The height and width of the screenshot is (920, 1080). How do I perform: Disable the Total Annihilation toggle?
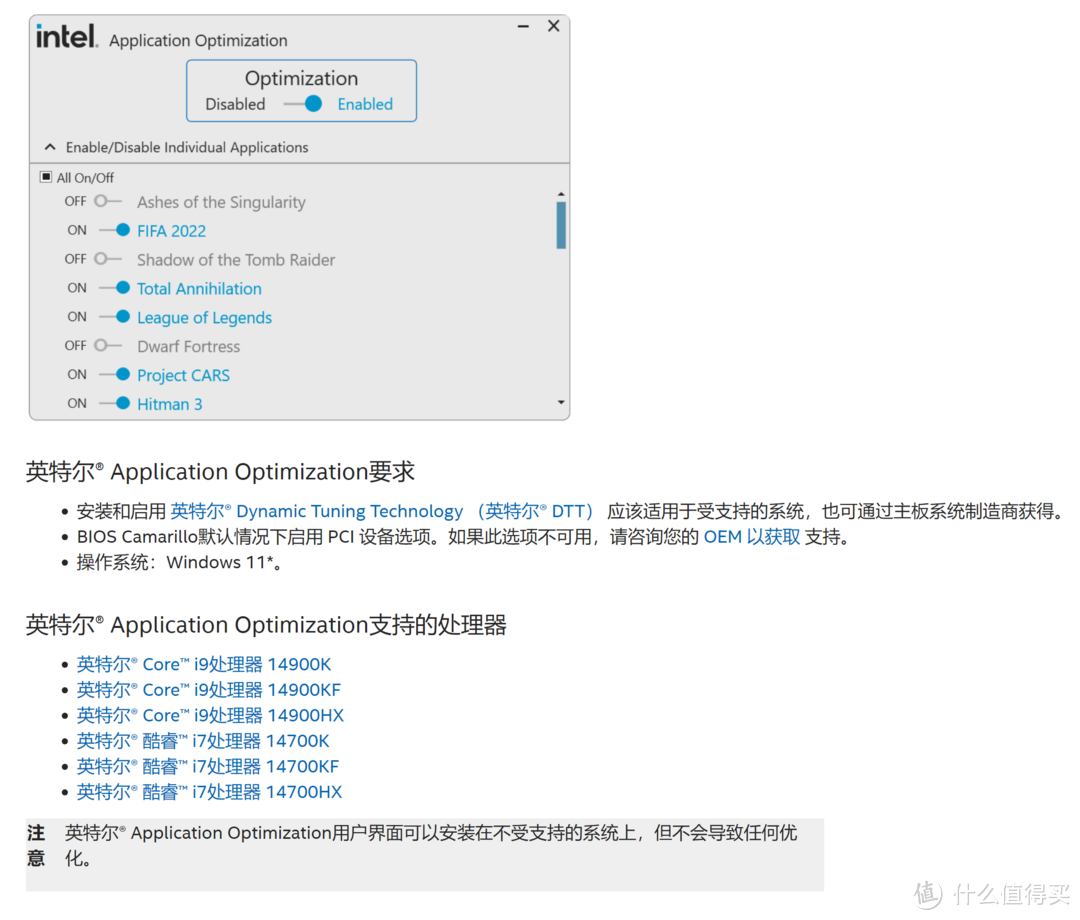coord(114,288)
